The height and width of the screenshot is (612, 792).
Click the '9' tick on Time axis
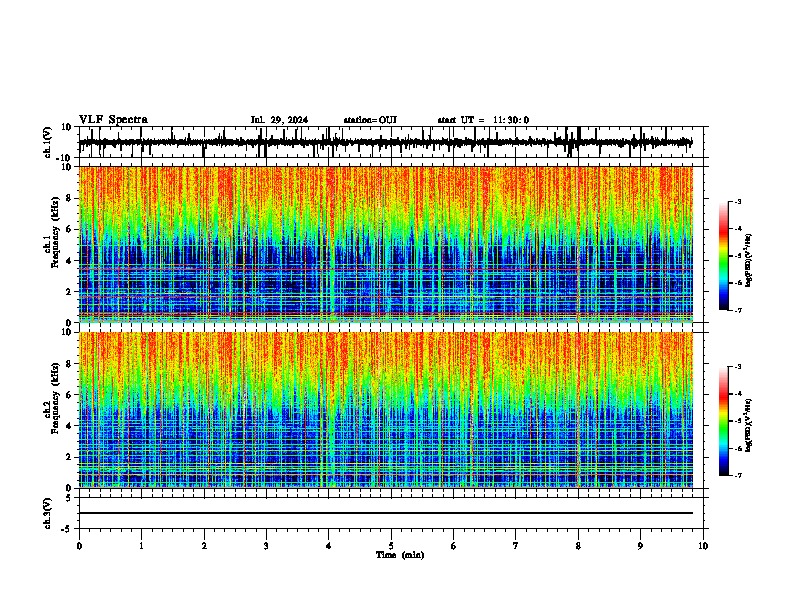(x=640, y=546)
